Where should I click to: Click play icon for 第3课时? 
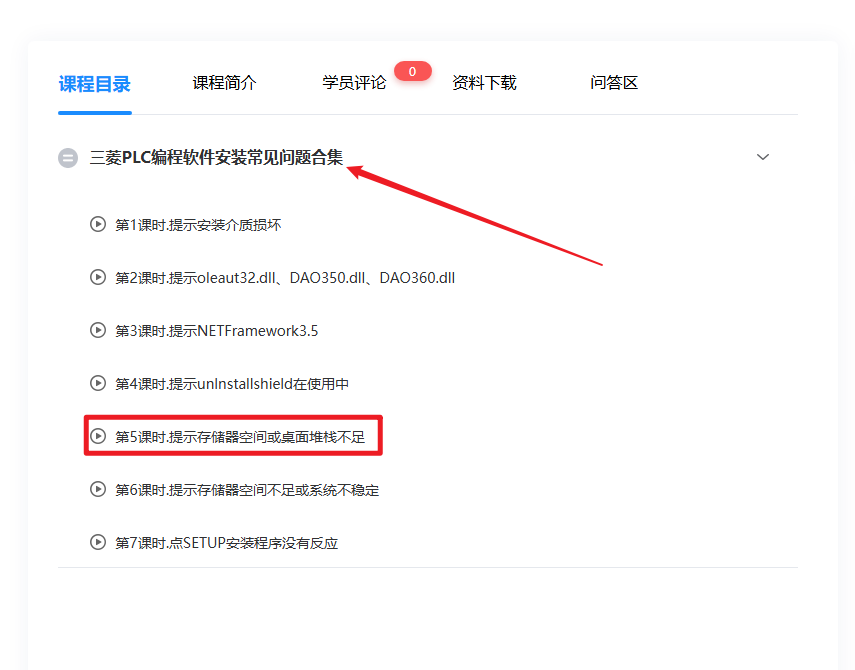[98, 330]
